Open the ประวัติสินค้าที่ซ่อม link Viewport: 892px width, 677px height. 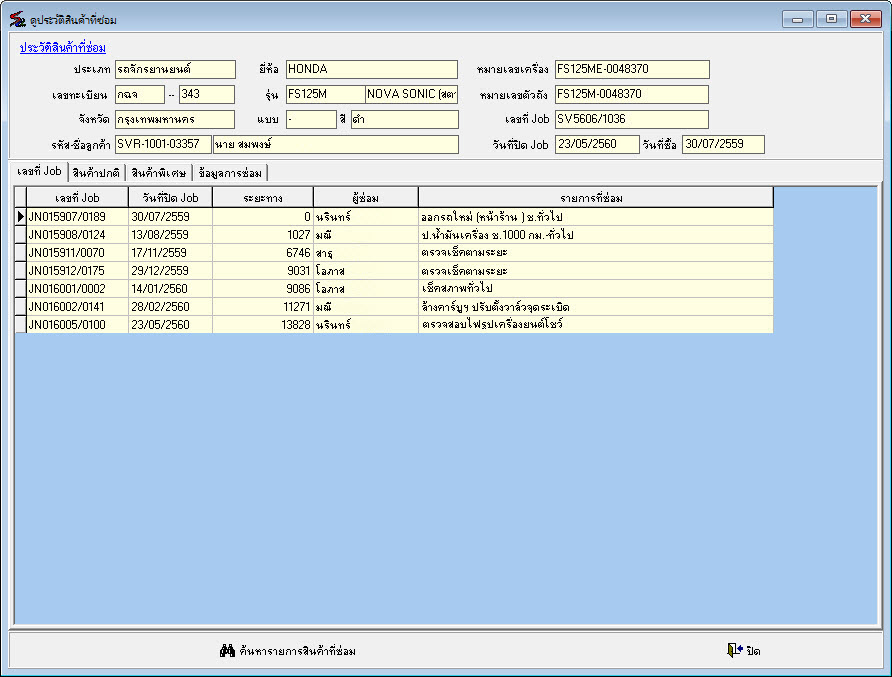click(63, 48)
